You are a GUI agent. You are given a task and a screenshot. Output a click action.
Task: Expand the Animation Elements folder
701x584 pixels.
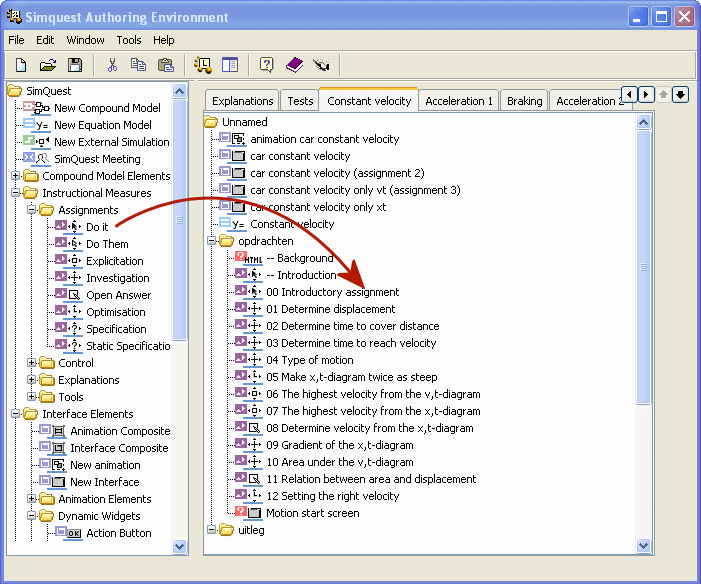[32, 499]
